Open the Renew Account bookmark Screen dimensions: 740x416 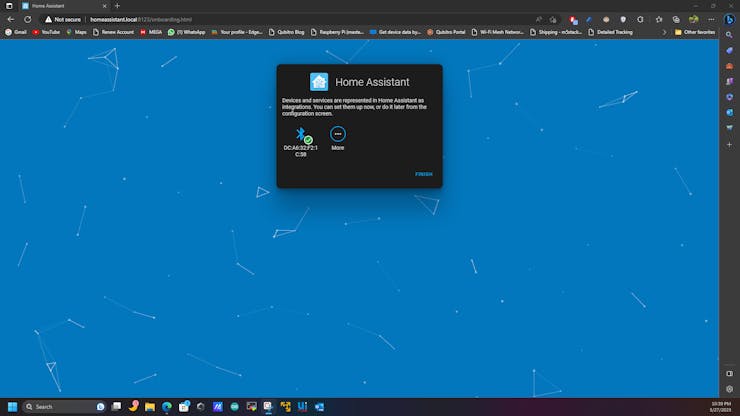click(113, 32)
